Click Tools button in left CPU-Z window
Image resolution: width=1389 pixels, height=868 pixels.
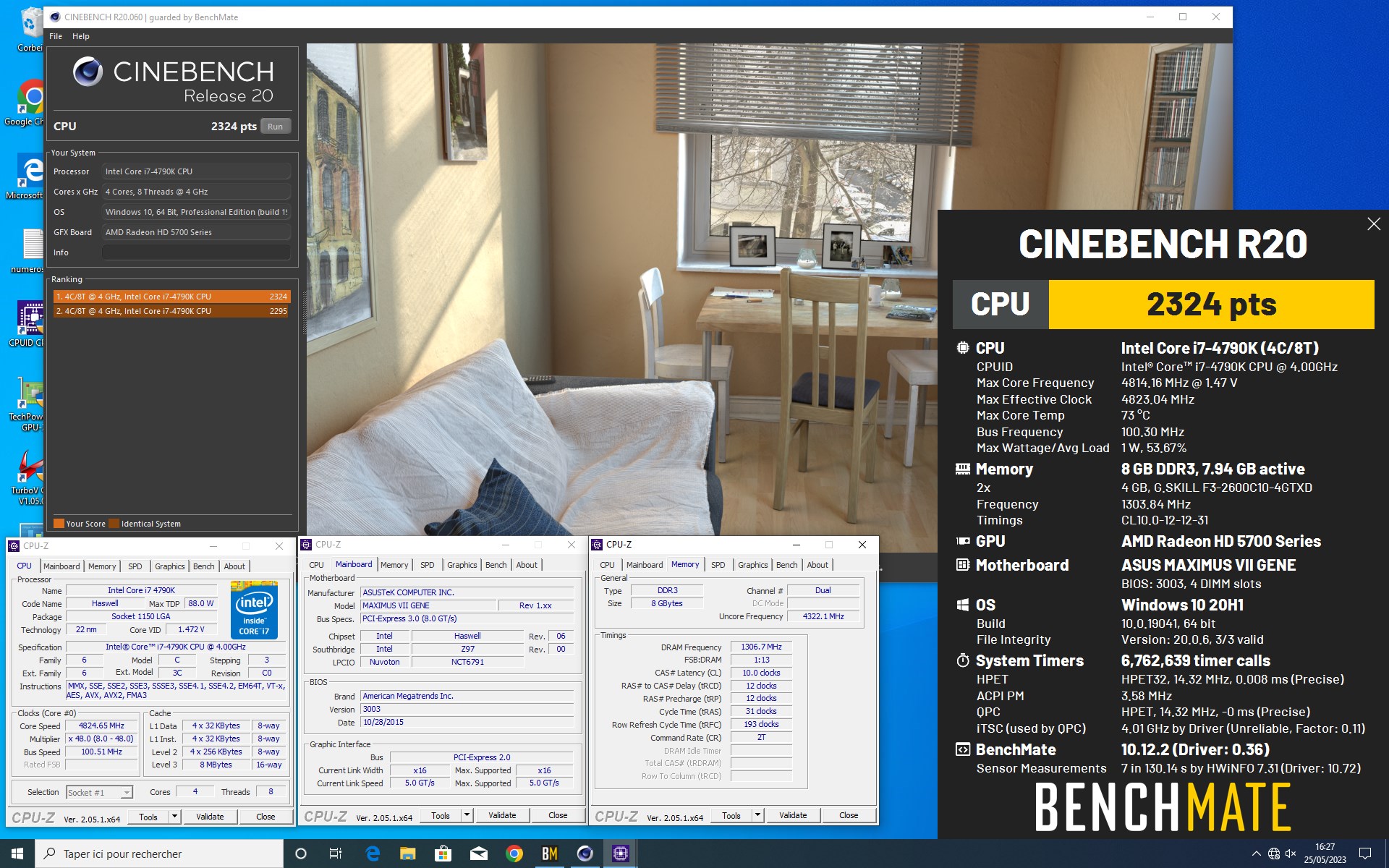(148, 817)
